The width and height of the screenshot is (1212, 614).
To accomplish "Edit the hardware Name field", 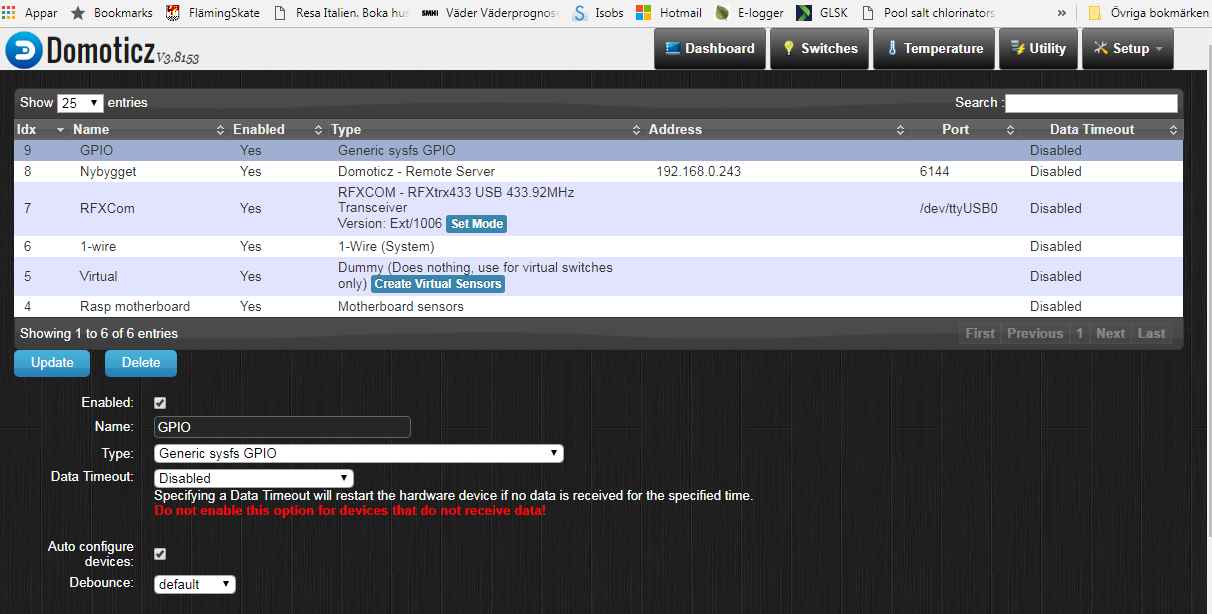I will (x=283, y=427).
